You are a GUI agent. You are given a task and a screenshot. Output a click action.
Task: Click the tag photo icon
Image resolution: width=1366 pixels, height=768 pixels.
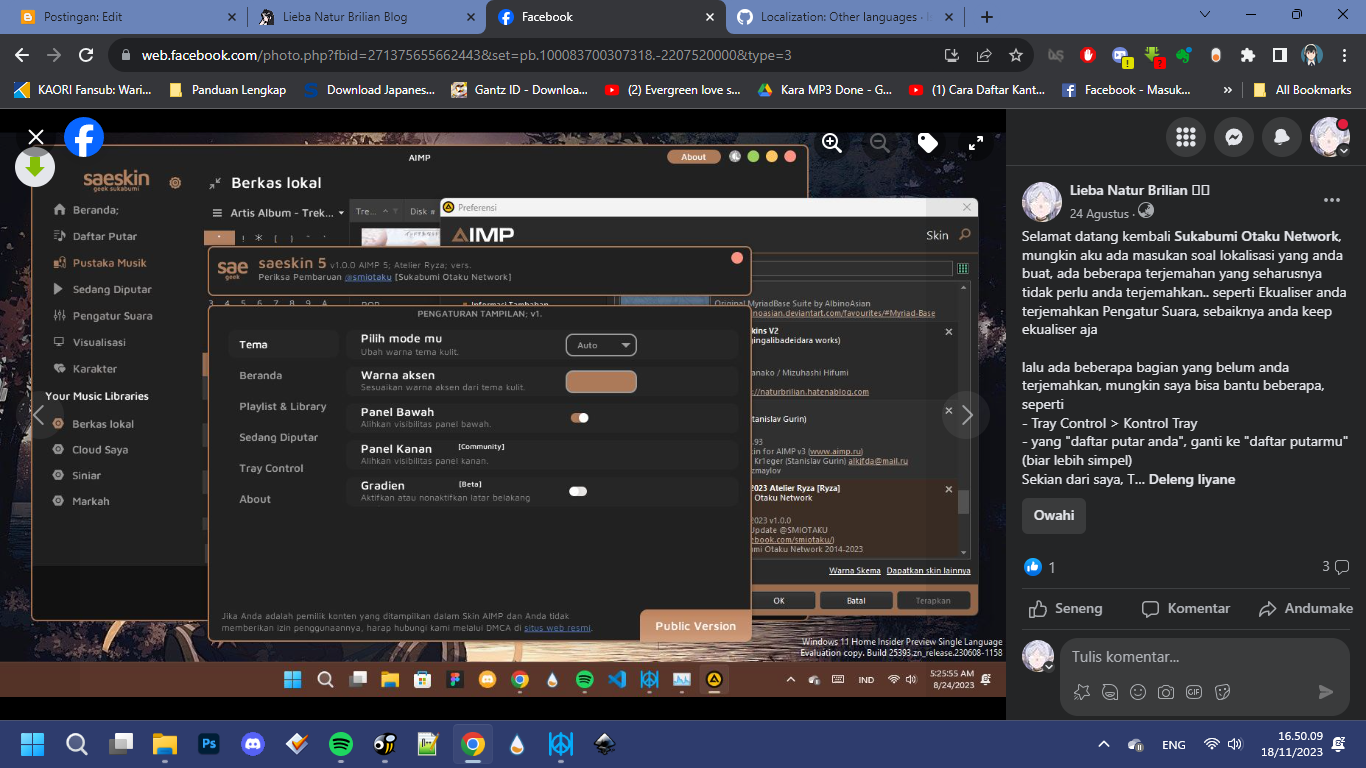[x=928, y=143]
